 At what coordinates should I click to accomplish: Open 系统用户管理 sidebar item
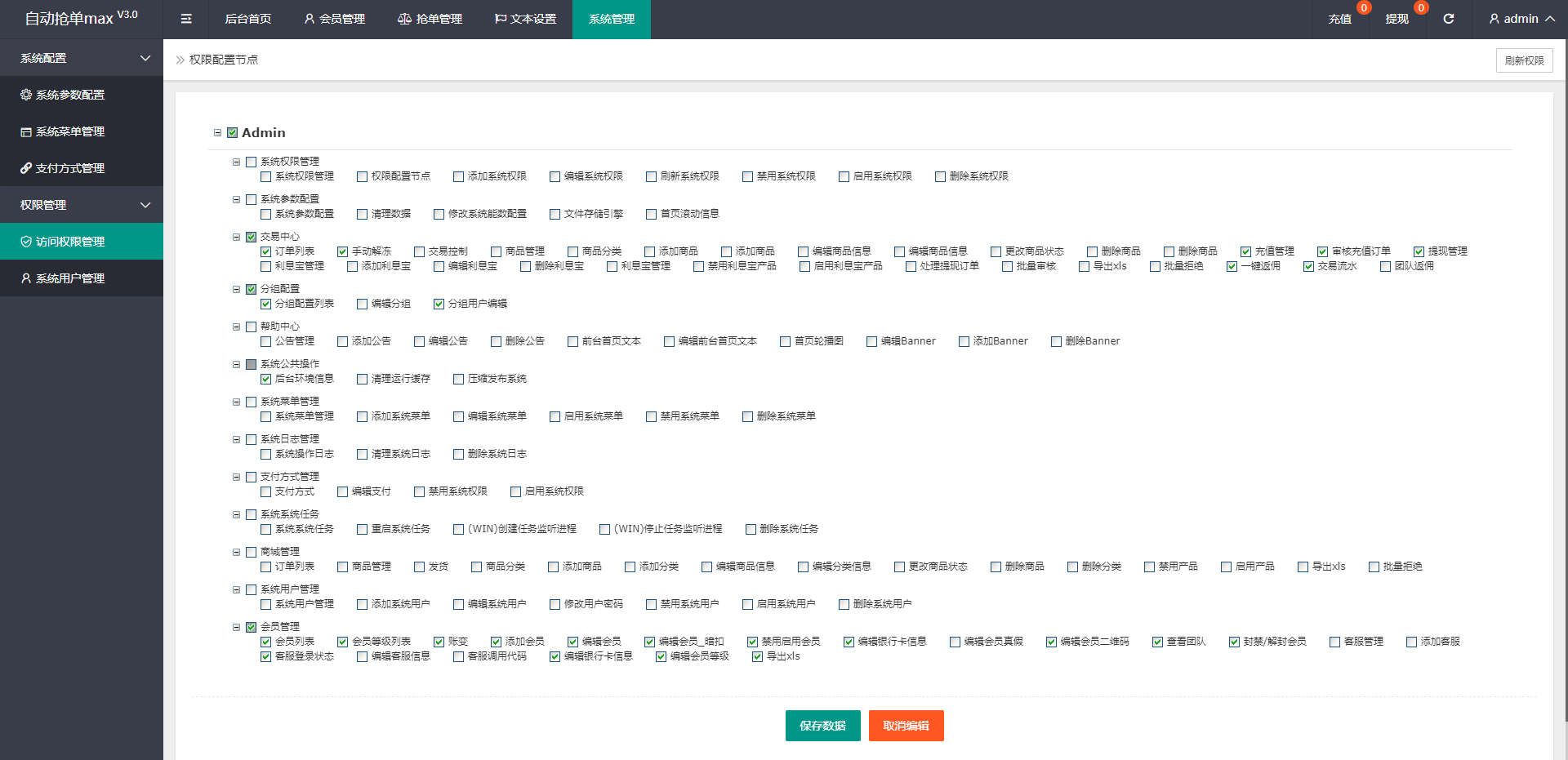(x=82, y=278)
